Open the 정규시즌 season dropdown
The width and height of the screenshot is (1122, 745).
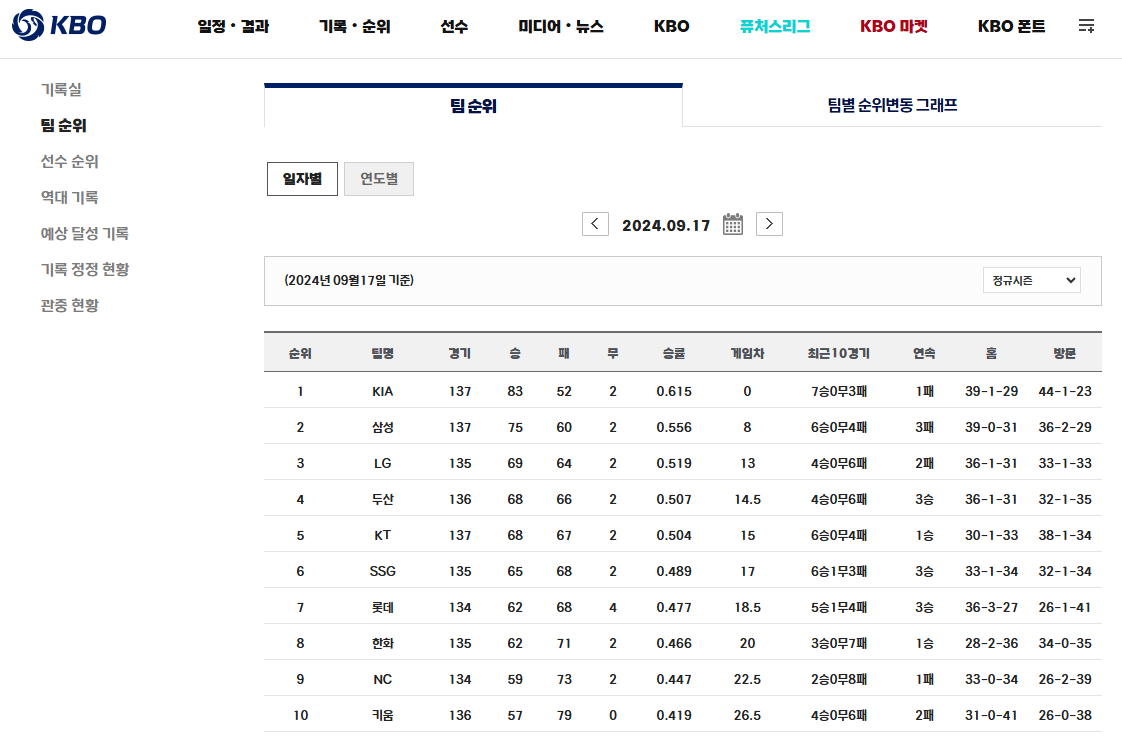[x=1031, y=280]
